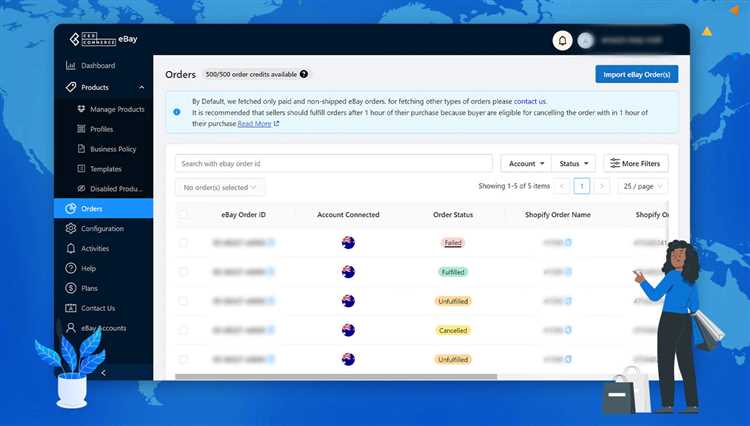Collapse the Products menu chevron
This screenshot has height=426, width=750.
tap(142, 87)
